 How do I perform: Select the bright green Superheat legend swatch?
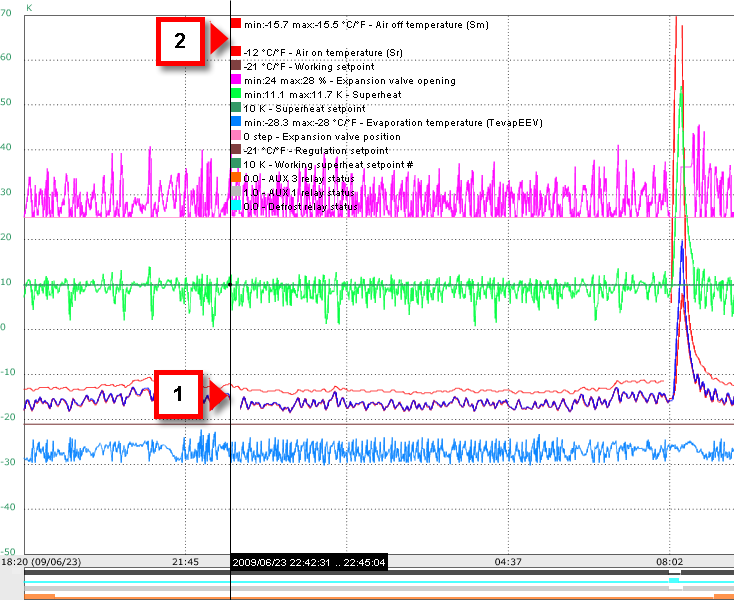click(x=236, y=93)
